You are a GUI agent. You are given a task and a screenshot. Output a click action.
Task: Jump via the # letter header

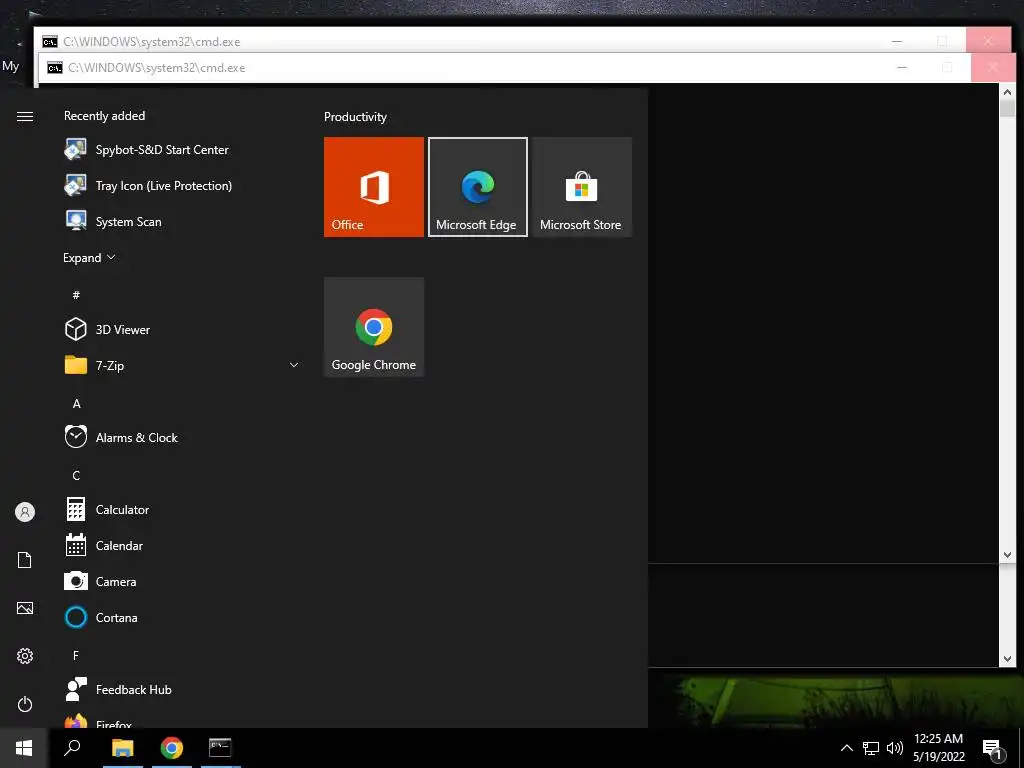point(76,295)
